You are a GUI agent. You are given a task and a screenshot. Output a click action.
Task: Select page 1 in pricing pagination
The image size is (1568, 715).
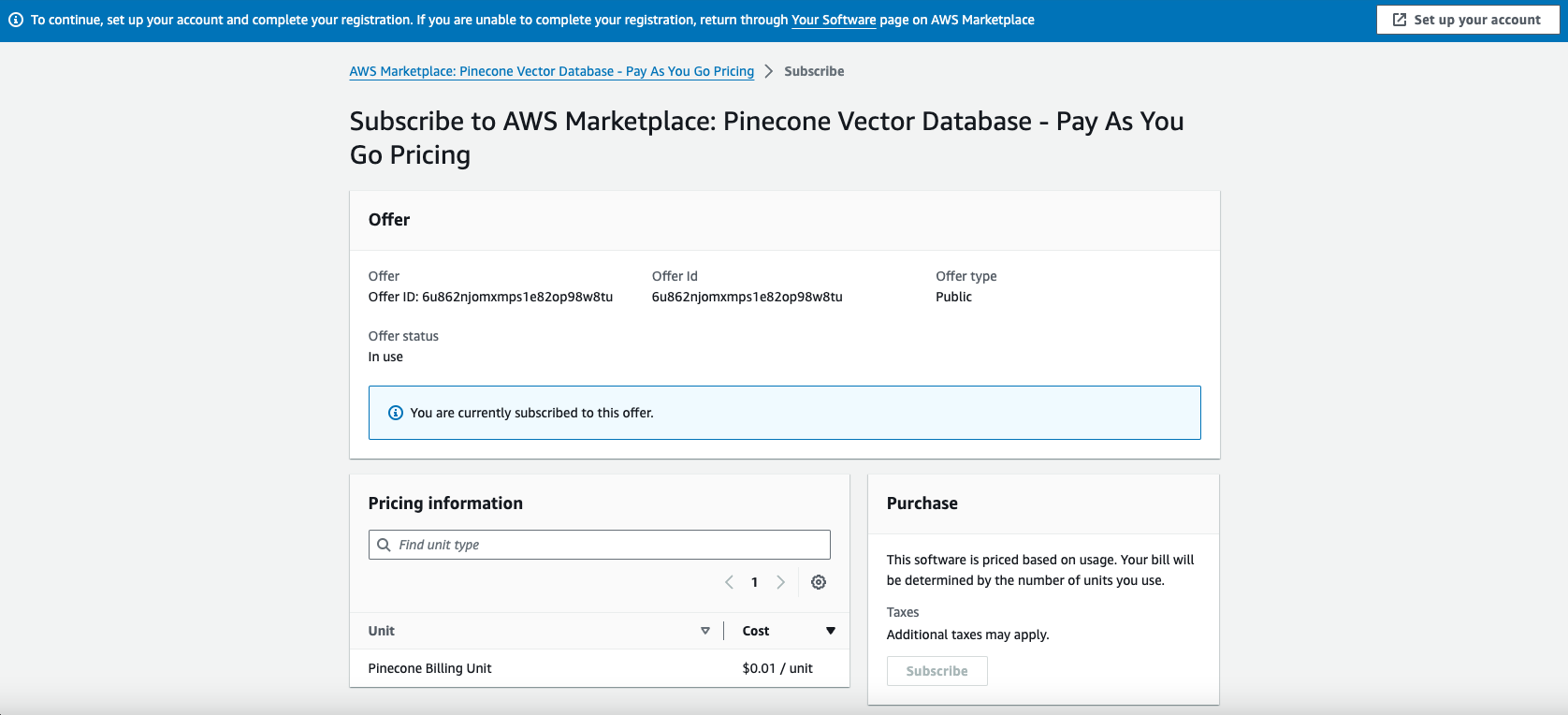[x=755, y=582]
